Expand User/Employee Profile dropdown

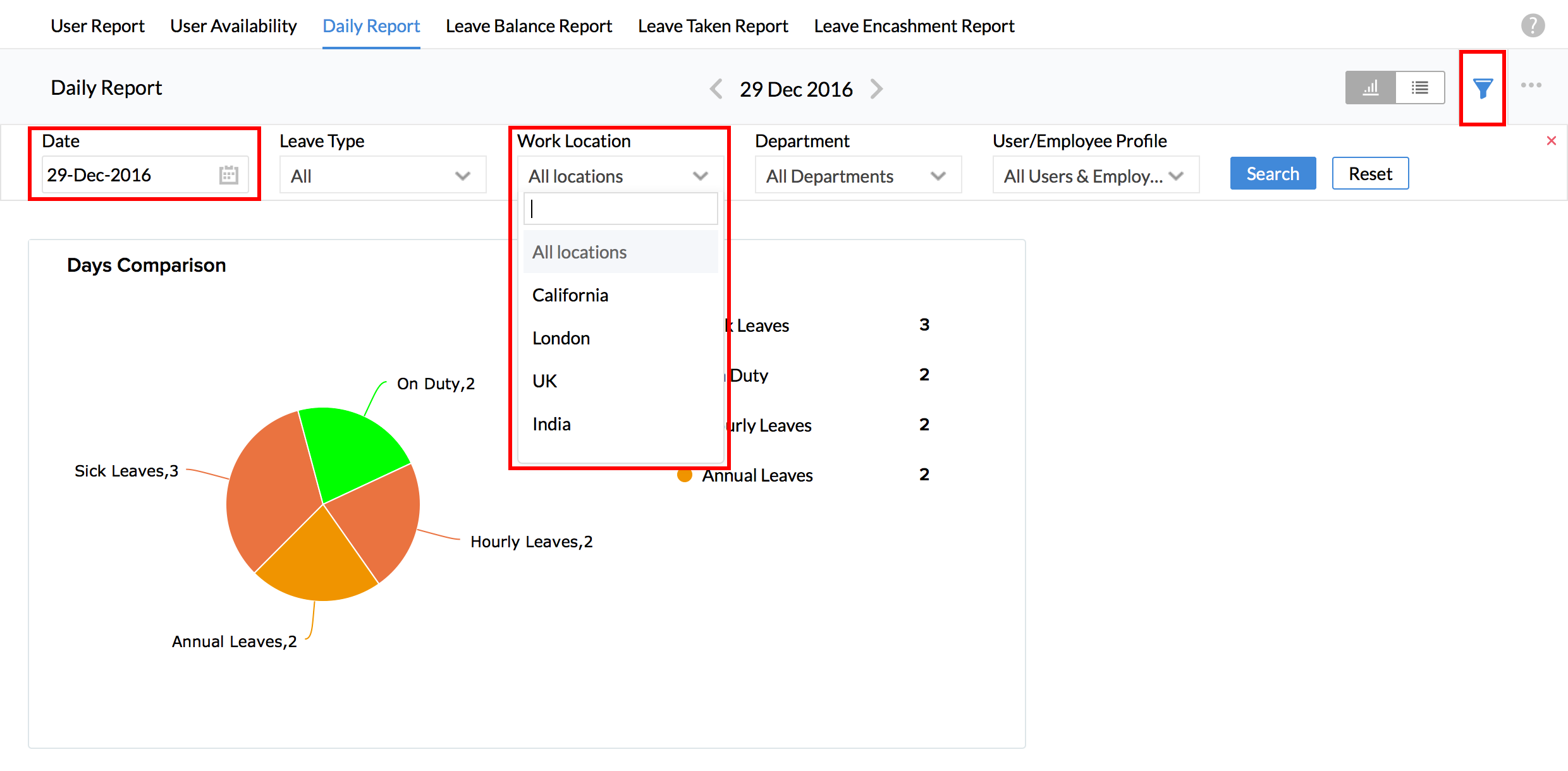(1095, 176)
